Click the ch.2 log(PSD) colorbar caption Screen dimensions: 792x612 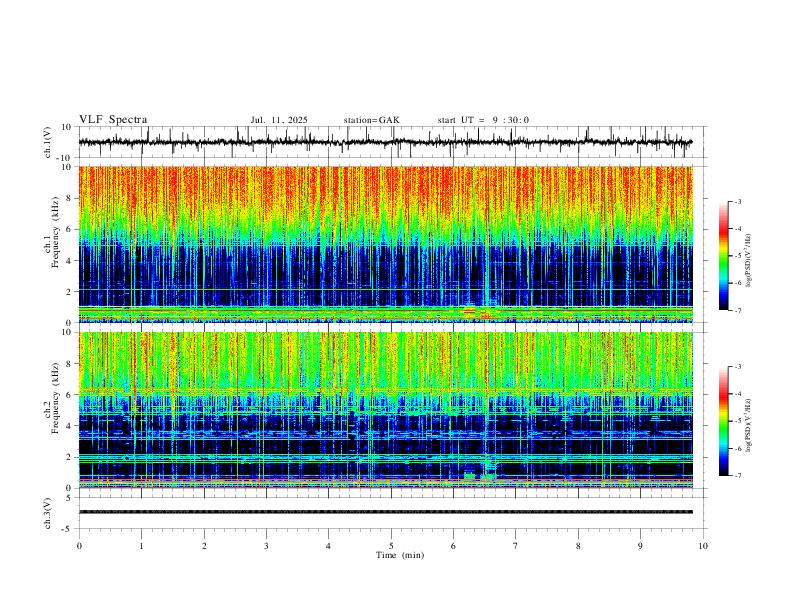pos(748,426)
